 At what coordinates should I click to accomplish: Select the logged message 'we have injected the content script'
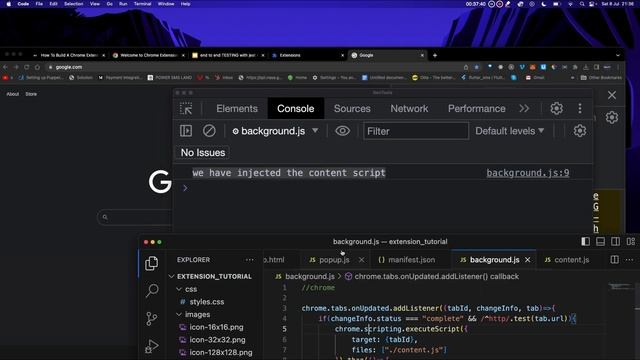pyautogui.click(x=289, y=173)
